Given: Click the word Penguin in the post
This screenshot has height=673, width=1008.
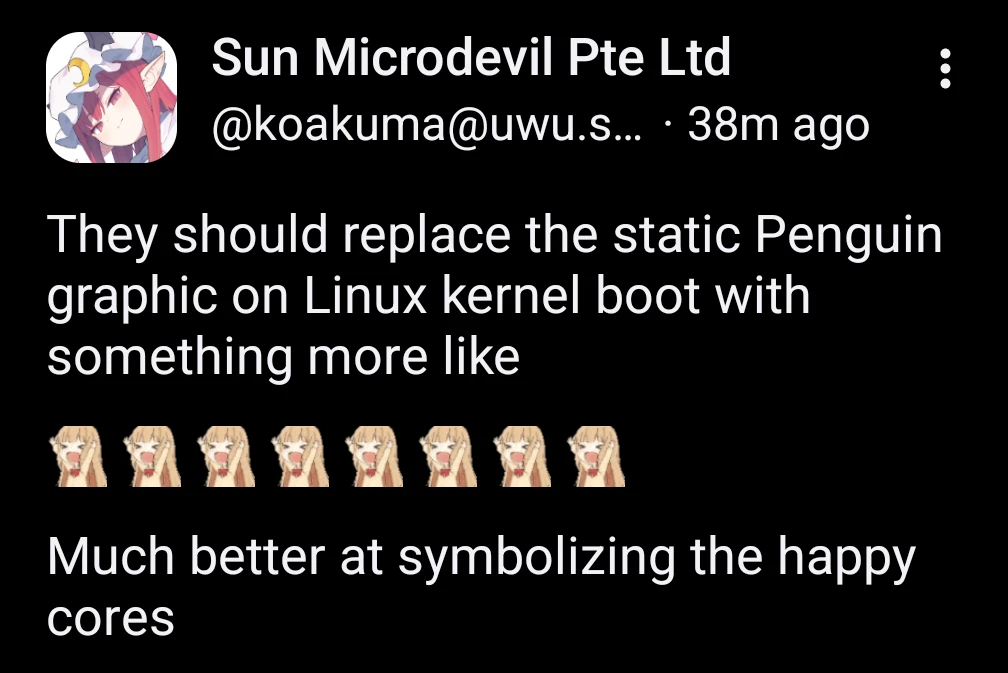Looking at the screenshot, I should 849,237.
